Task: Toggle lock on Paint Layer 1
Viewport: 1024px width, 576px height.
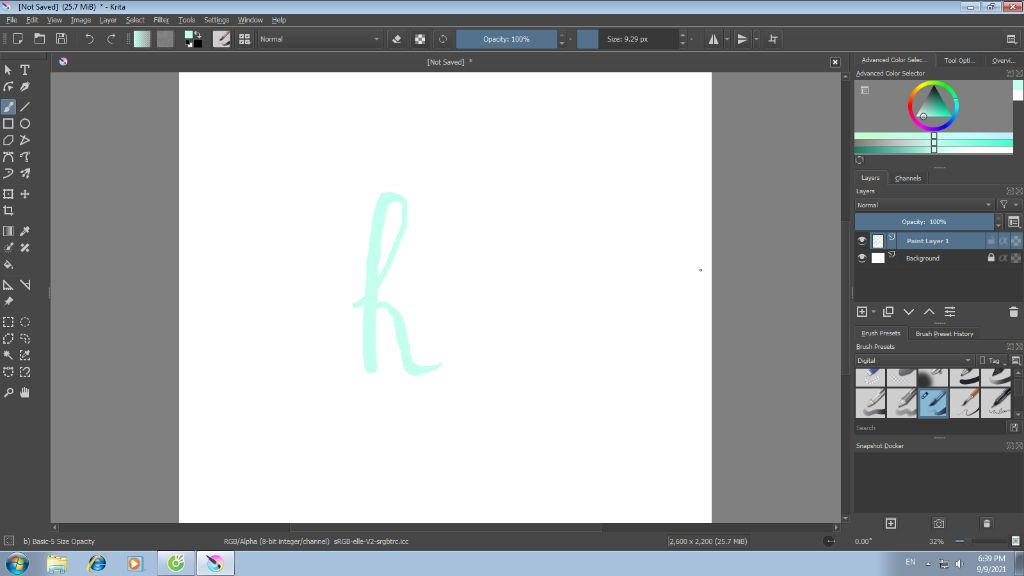Action: [x=991, y=241]
